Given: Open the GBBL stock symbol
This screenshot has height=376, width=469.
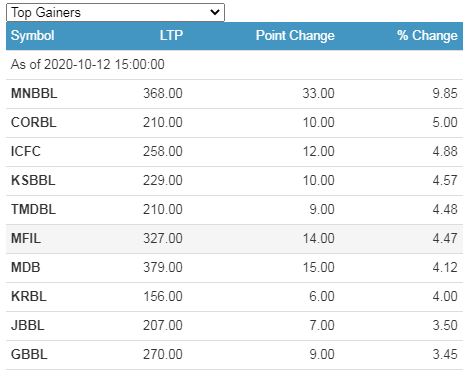Looking at the screenshot, I should click(x=29, y=354).
